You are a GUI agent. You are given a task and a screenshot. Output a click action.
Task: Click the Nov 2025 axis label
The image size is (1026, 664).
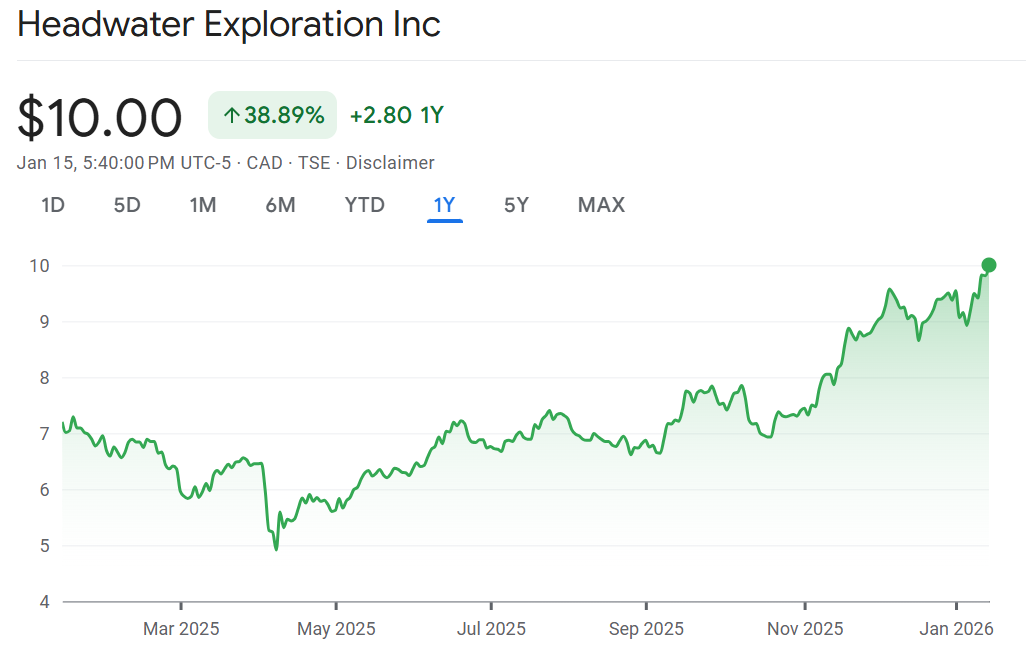click(804, 629)
